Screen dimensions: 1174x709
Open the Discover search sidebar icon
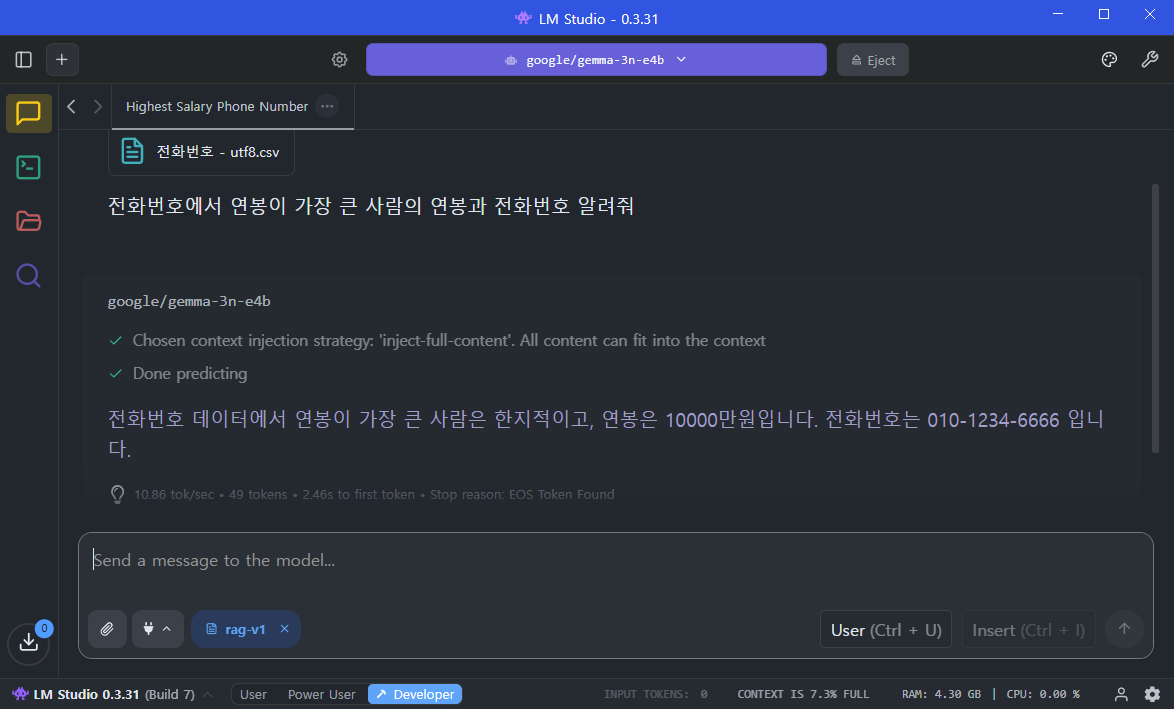coord(29,275)
